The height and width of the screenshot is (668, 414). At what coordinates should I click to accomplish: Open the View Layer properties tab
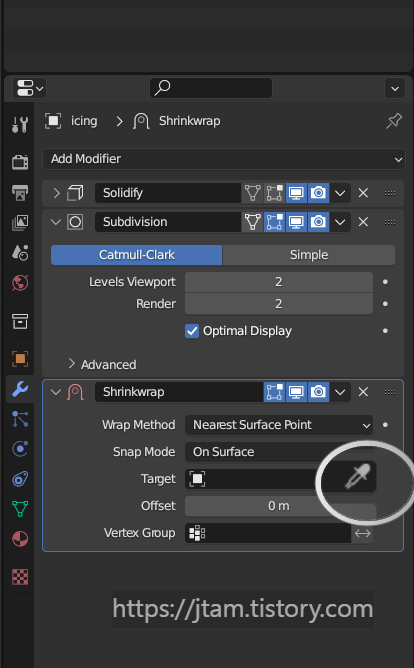[x=20, y=222]
